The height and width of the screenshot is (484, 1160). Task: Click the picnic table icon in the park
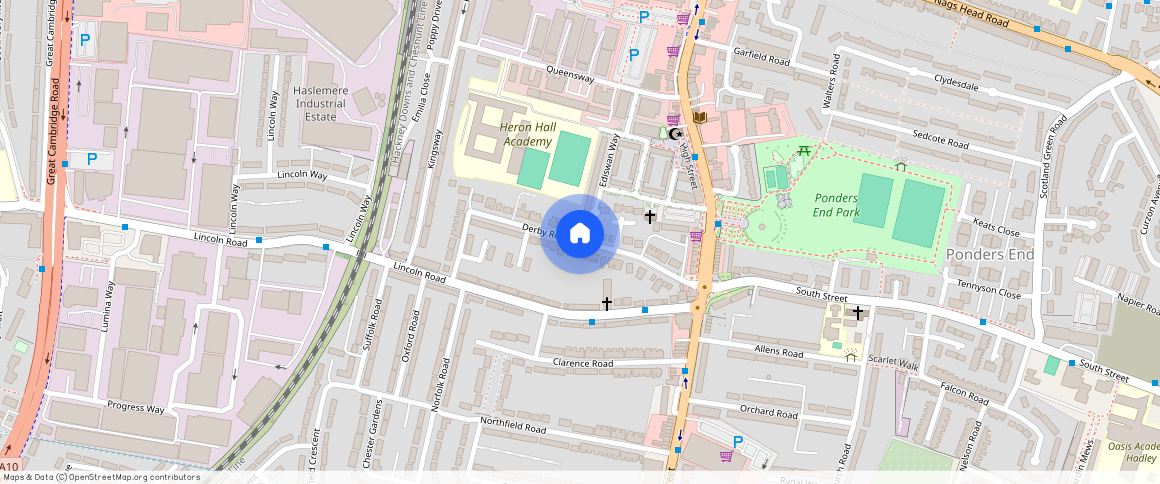click(x=804, y=151)
